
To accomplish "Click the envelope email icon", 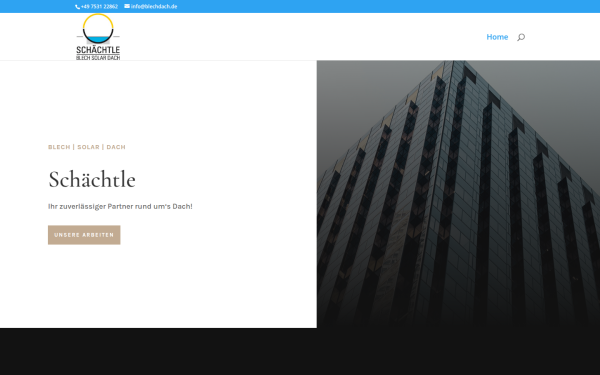I will coord(127,6).
